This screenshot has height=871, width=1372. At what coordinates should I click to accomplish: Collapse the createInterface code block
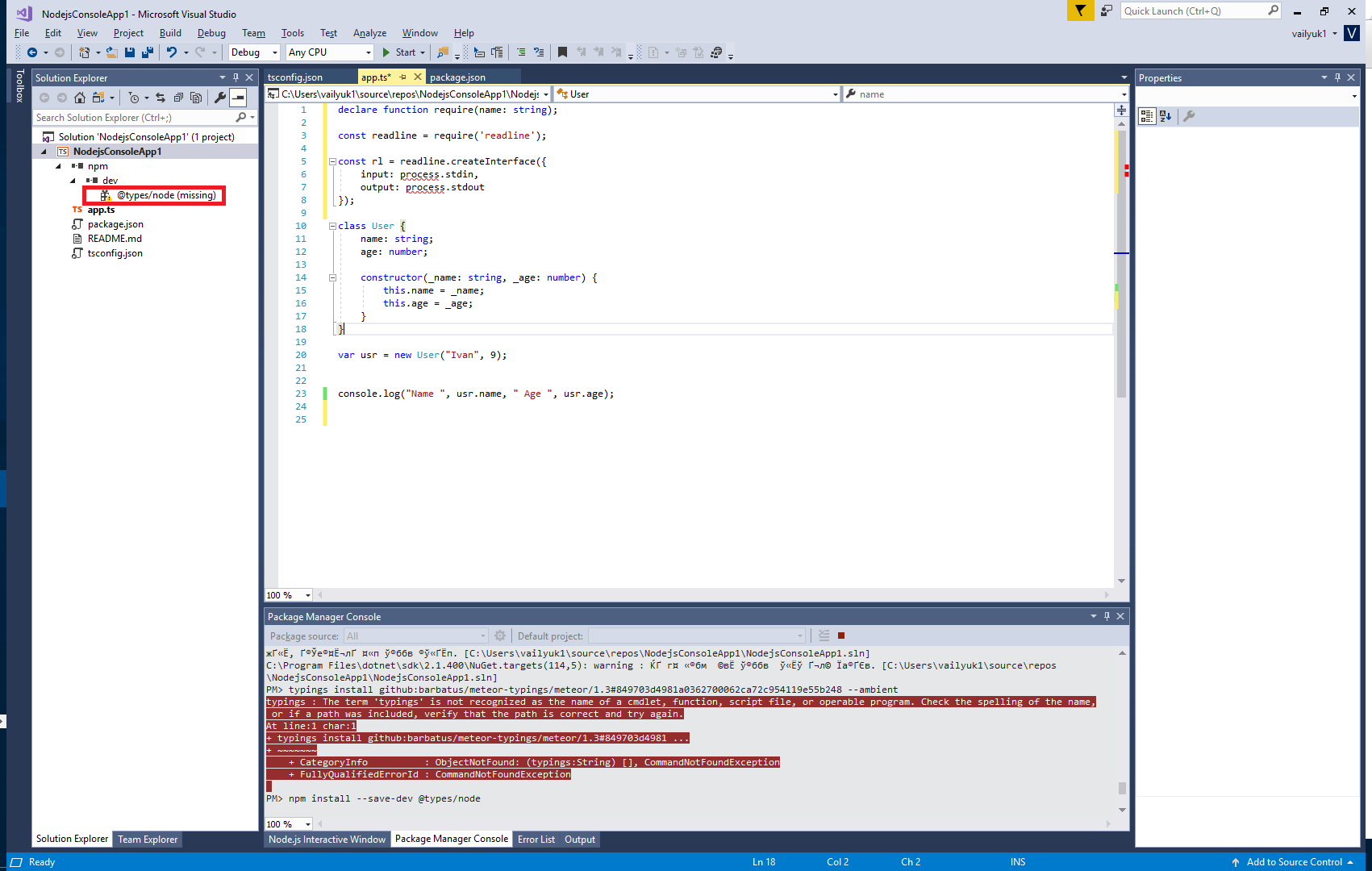click(332, 161)
